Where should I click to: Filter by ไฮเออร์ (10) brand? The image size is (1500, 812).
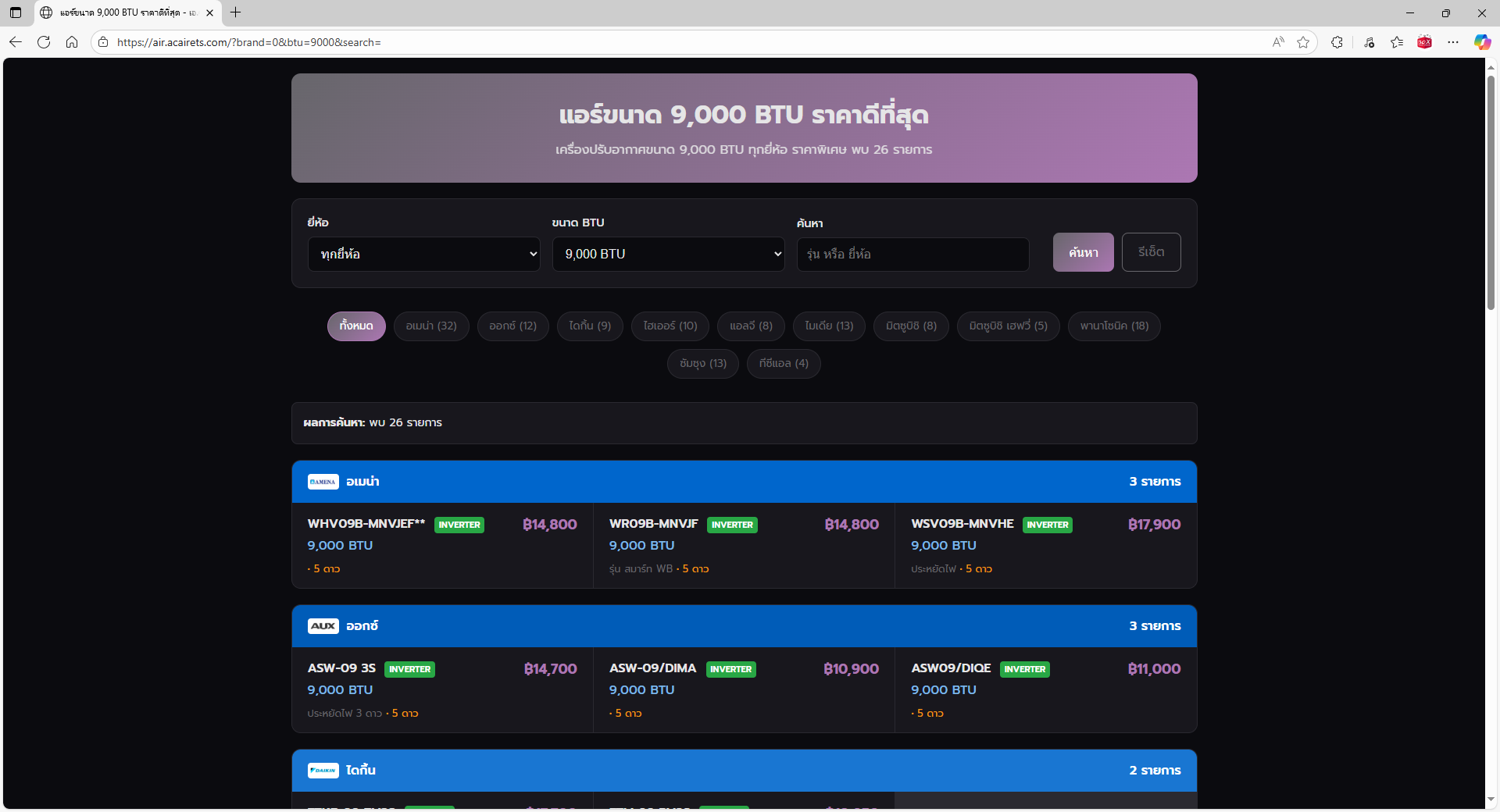pos(670,326)
